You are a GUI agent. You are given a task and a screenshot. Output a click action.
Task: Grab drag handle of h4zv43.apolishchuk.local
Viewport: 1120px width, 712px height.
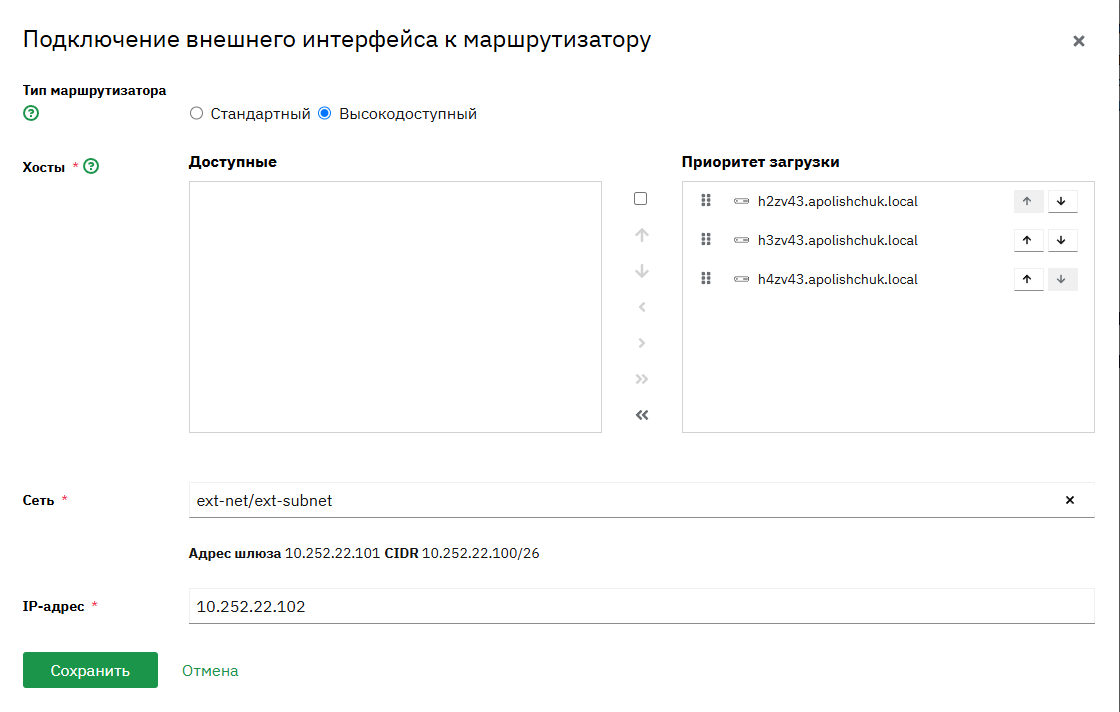click(x=706, y=279)
